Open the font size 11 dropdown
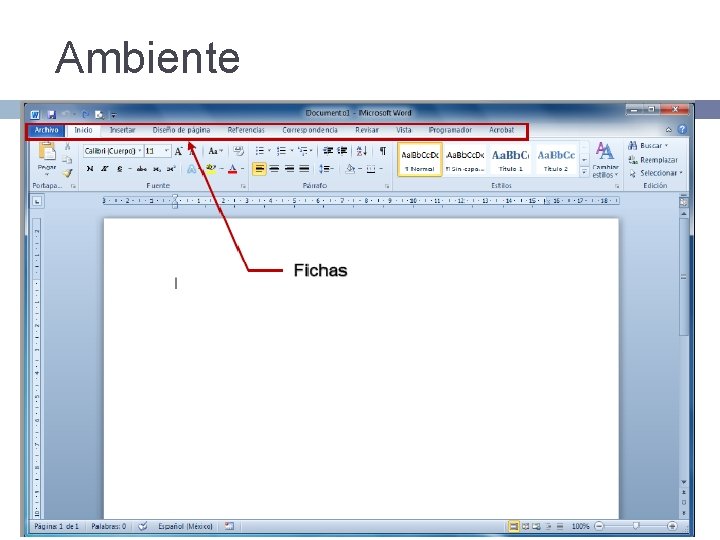The image size is (720, 540). (x=167, y=151)
